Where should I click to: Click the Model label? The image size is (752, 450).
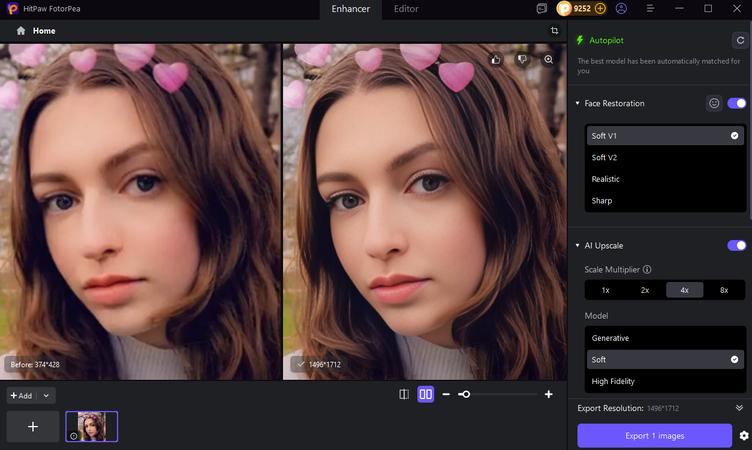click(596, 316)
